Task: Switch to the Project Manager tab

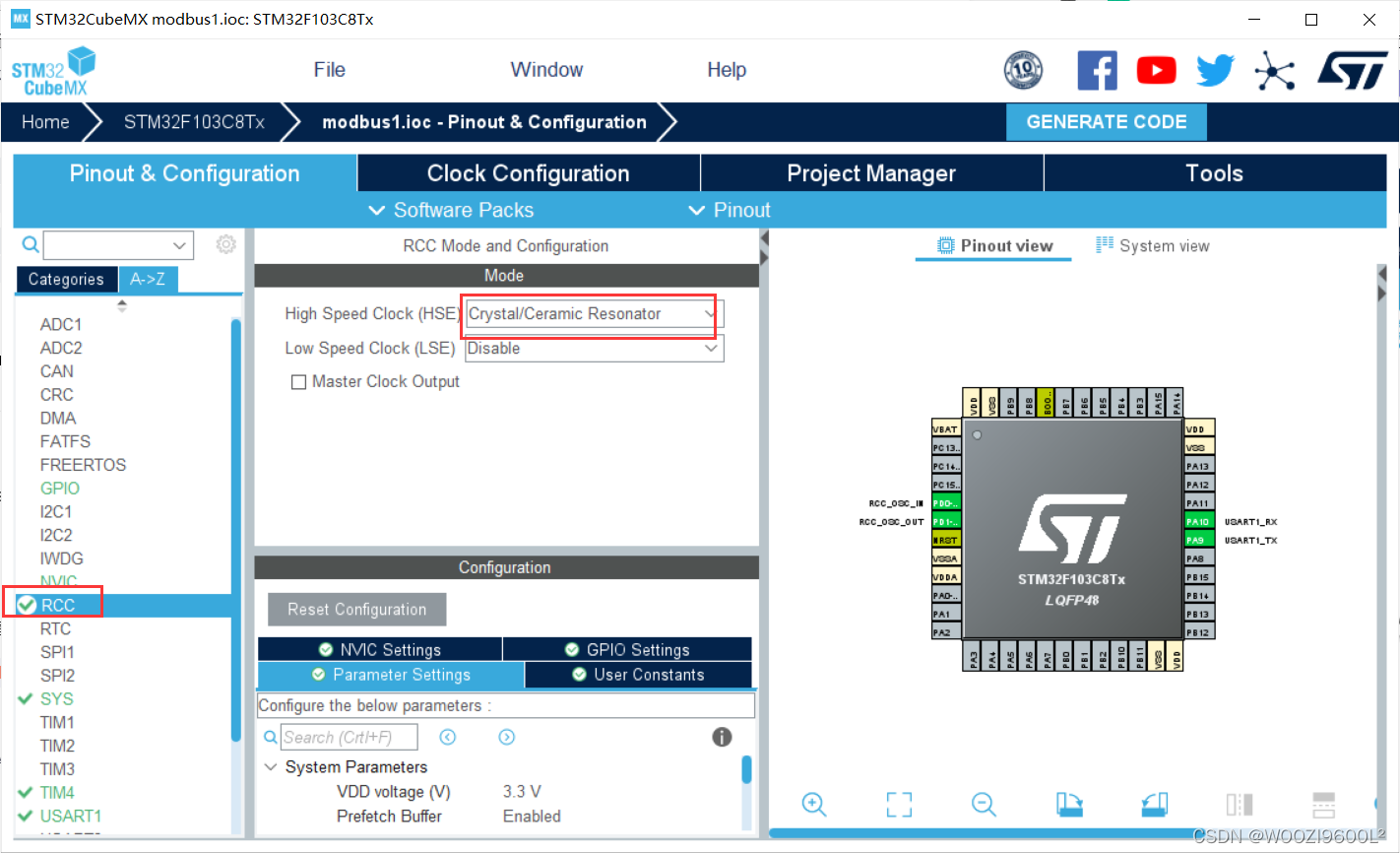Action: pyautogui.click(x=871, y=173)
